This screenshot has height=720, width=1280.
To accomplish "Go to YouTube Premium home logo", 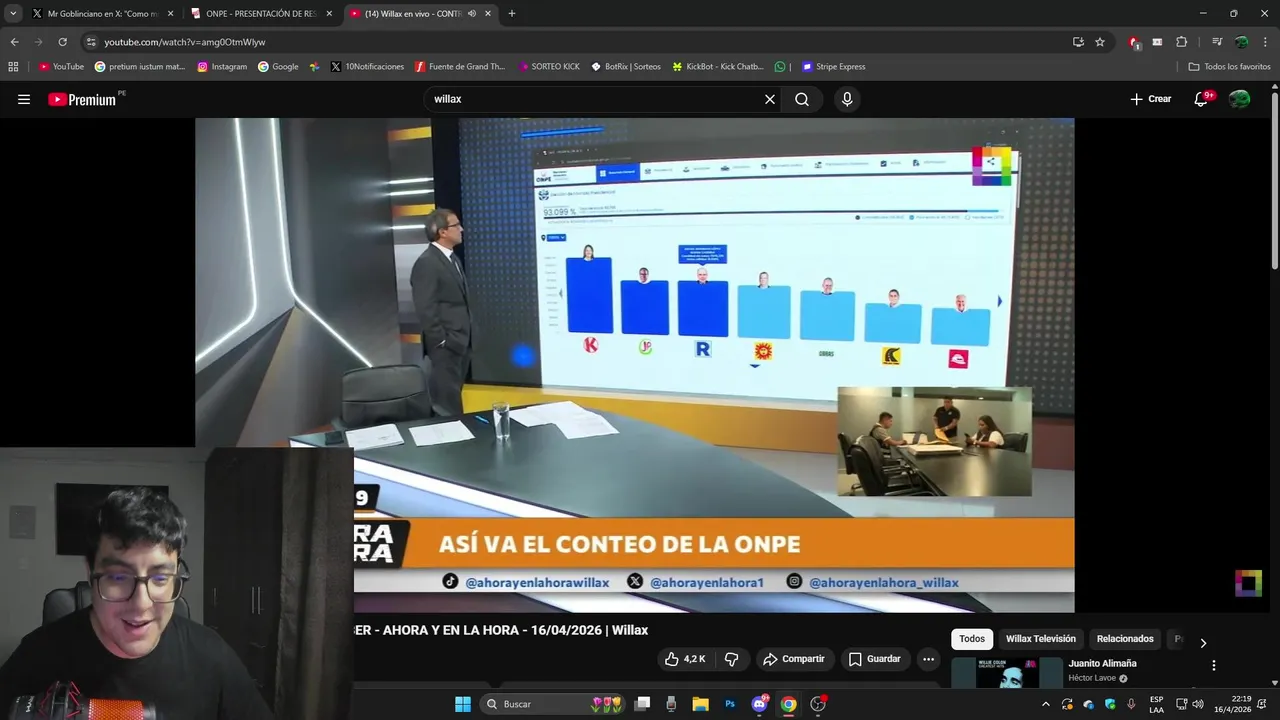I will point(82,99).
